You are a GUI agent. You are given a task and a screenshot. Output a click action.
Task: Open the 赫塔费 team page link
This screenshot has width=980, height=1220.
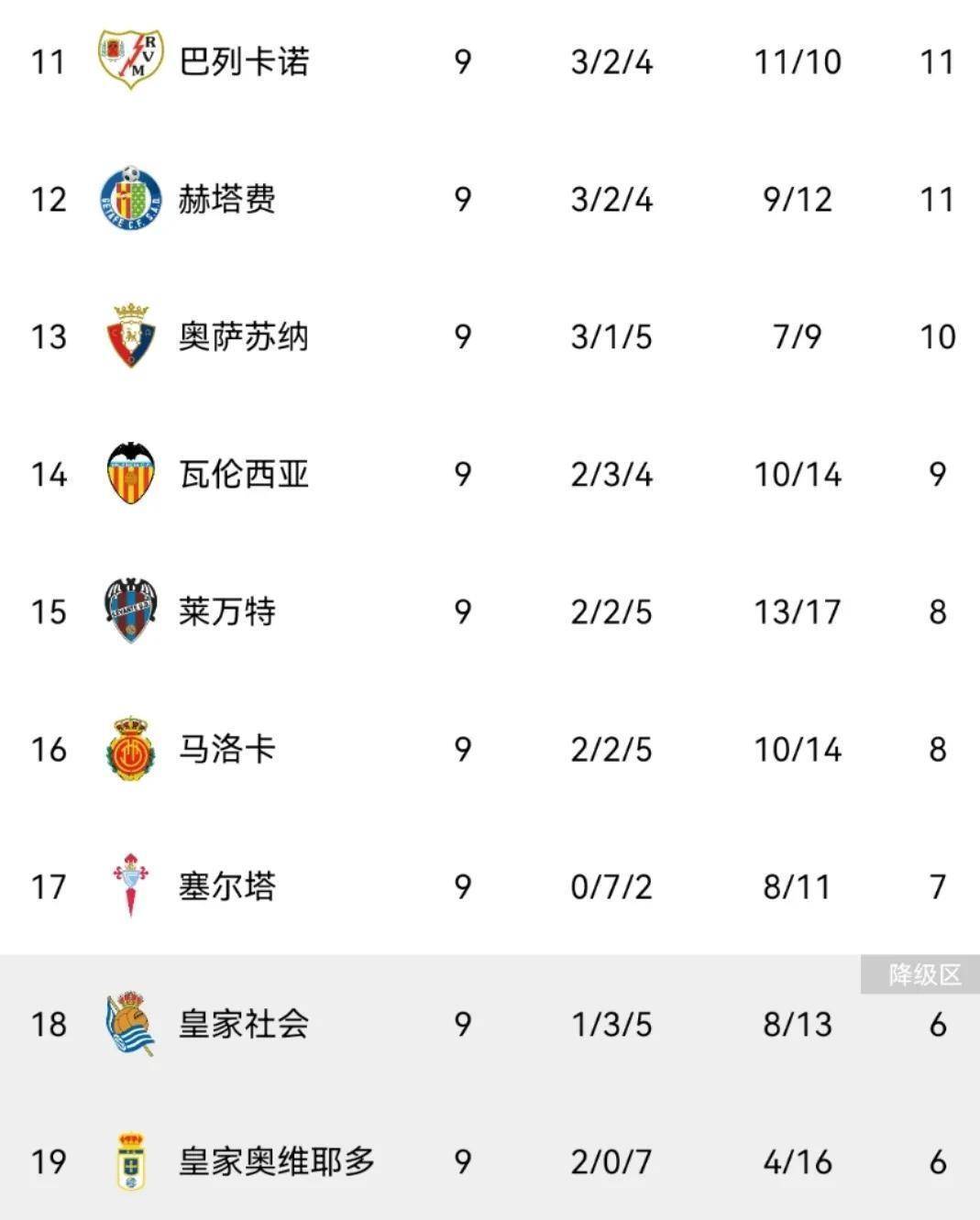click(x=227, y=199)
